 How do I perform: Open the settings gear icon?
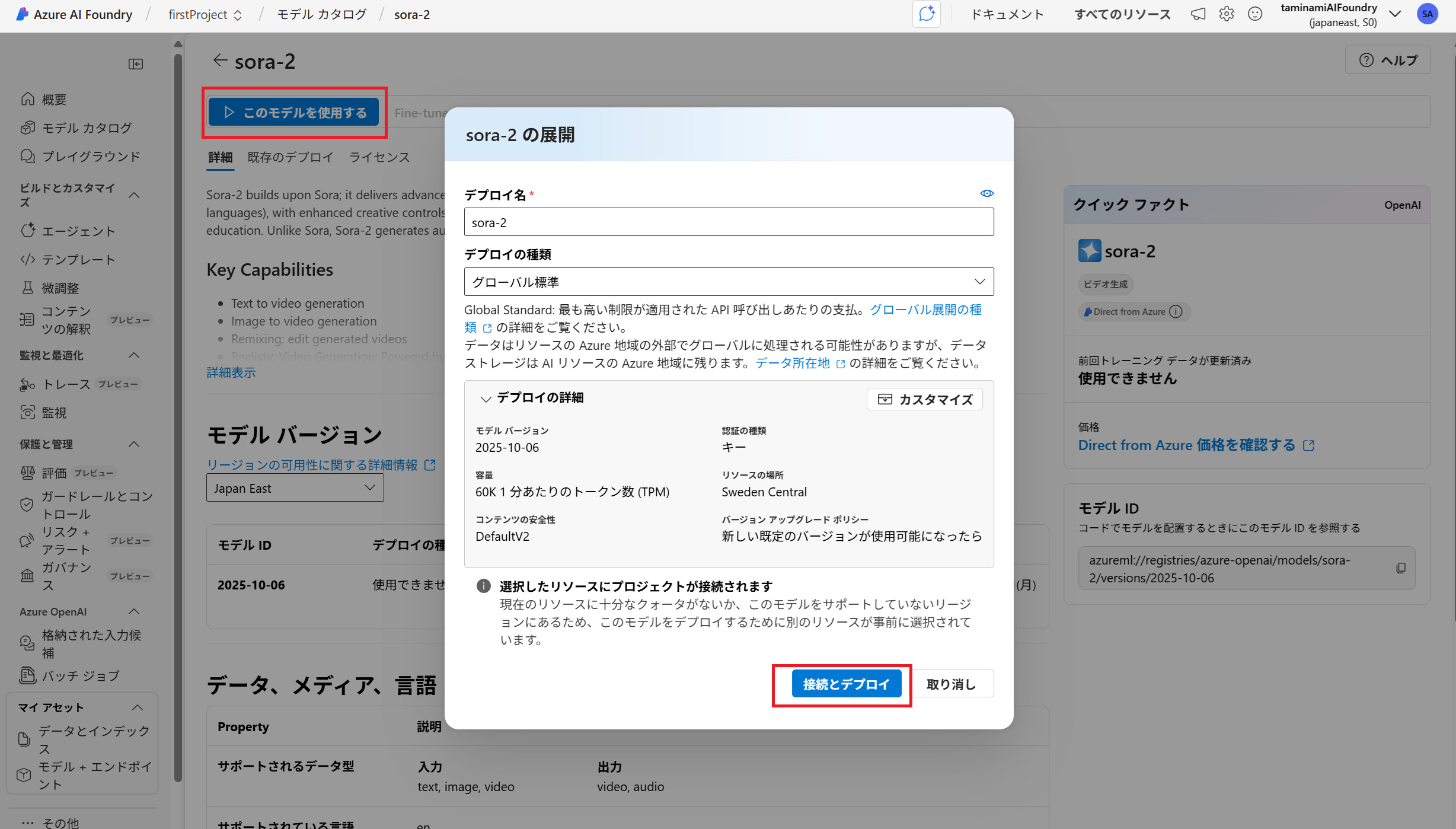tap(1227, 14)
